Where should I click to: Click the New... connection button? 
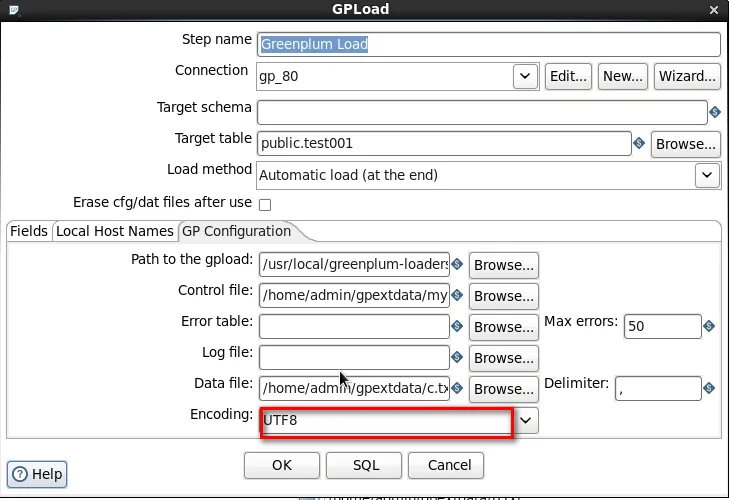click(x=623, y=76)
